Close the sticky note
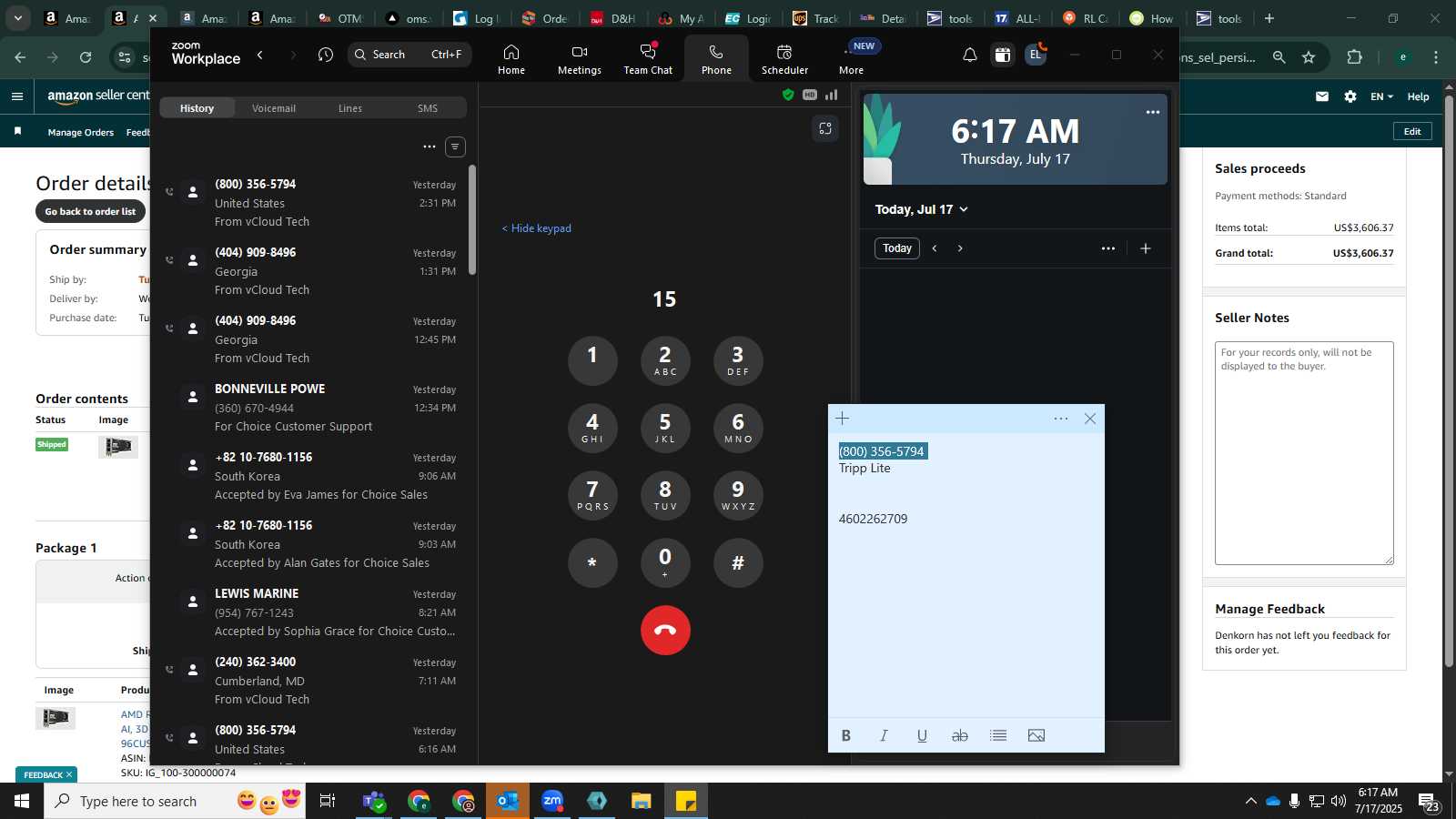 click(1090, 419)
